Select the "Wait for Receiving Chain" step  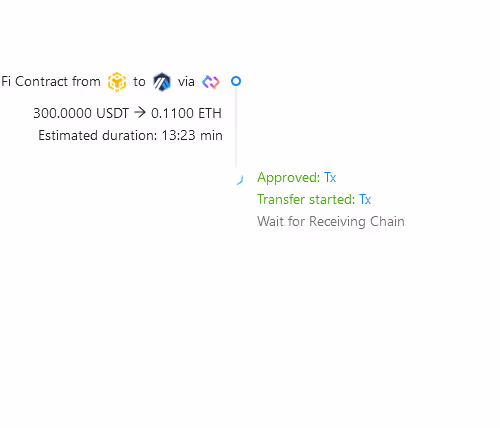[331, 221]
